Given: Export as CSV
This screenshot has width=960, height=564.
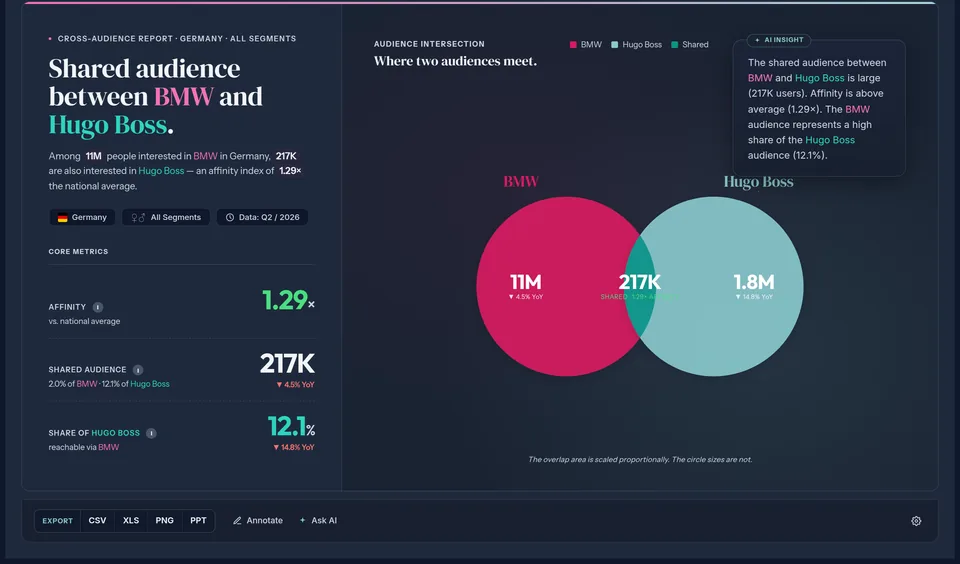Looking at the screenshot, I should point(97,521).
